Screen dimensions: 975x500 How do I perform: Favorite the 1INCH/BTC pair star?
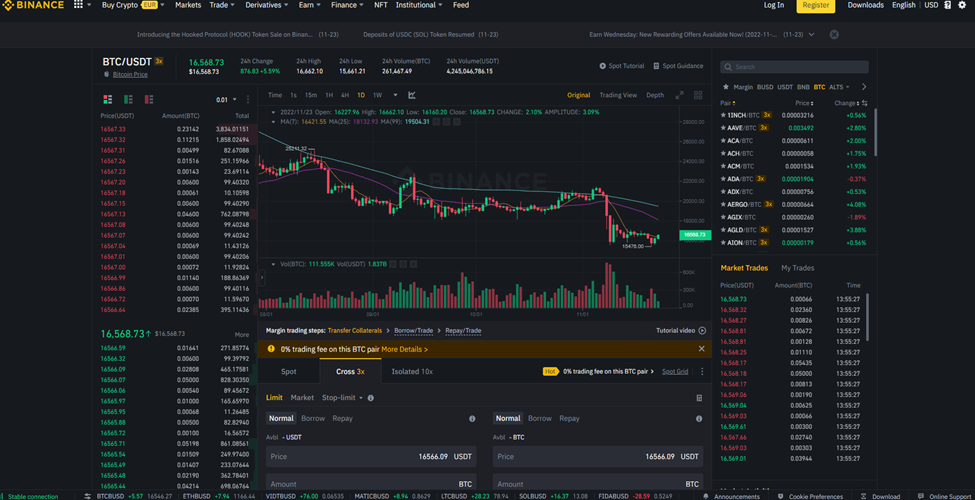point(723,115)
